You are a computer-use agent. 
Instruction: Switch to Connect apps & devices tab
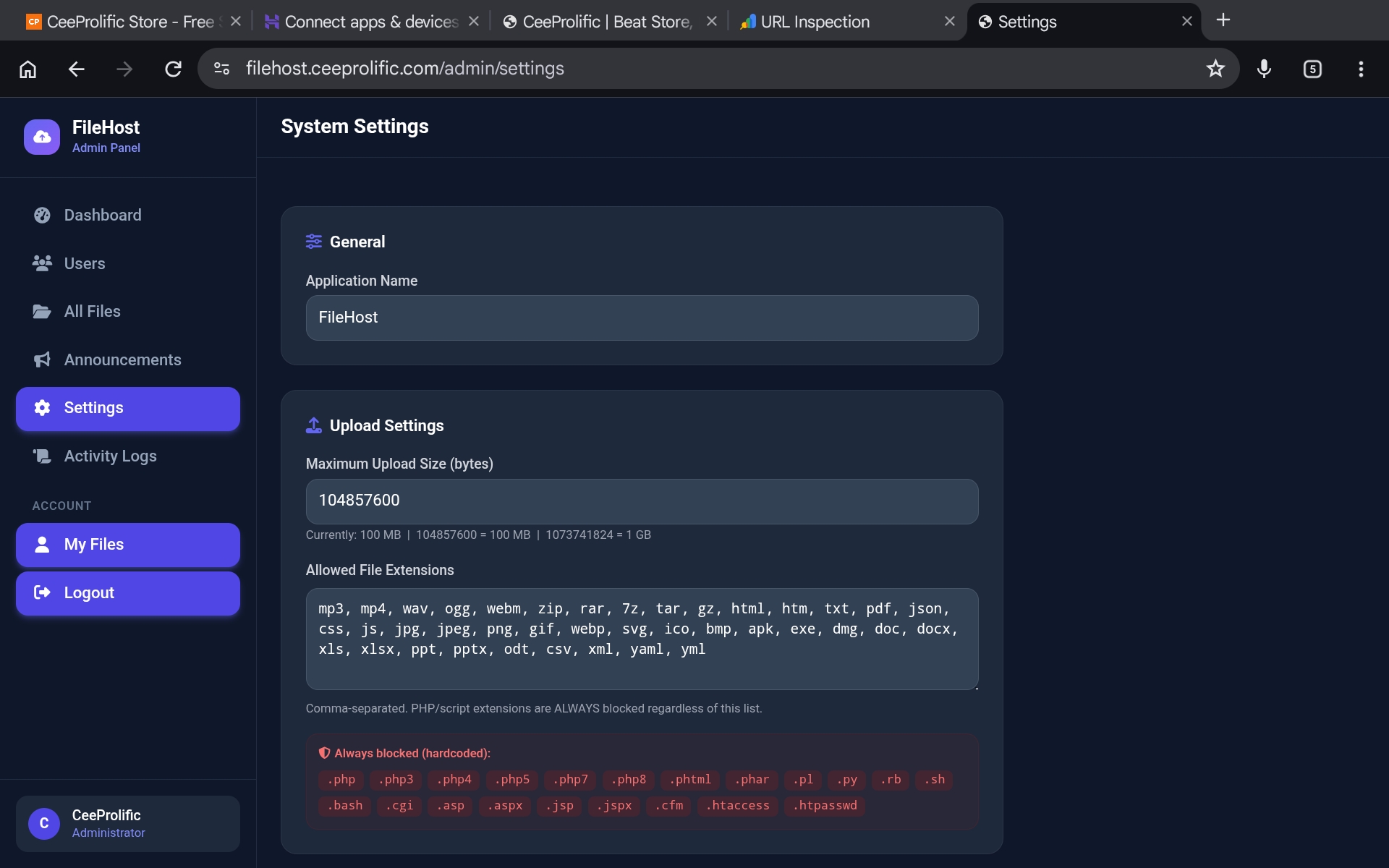[x=371, y=22]
